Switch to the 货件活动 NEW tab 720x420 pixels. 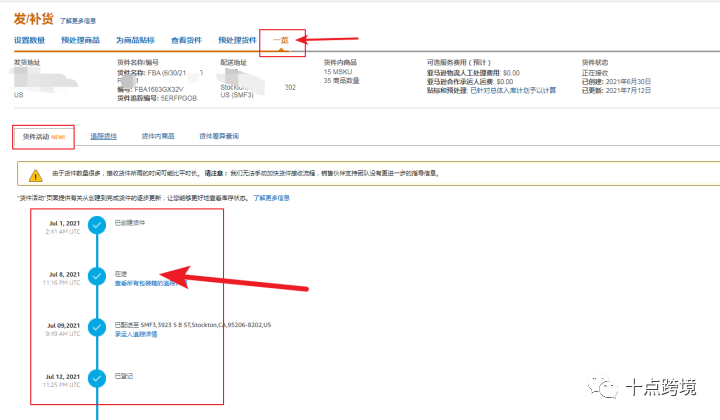[44, 137]
